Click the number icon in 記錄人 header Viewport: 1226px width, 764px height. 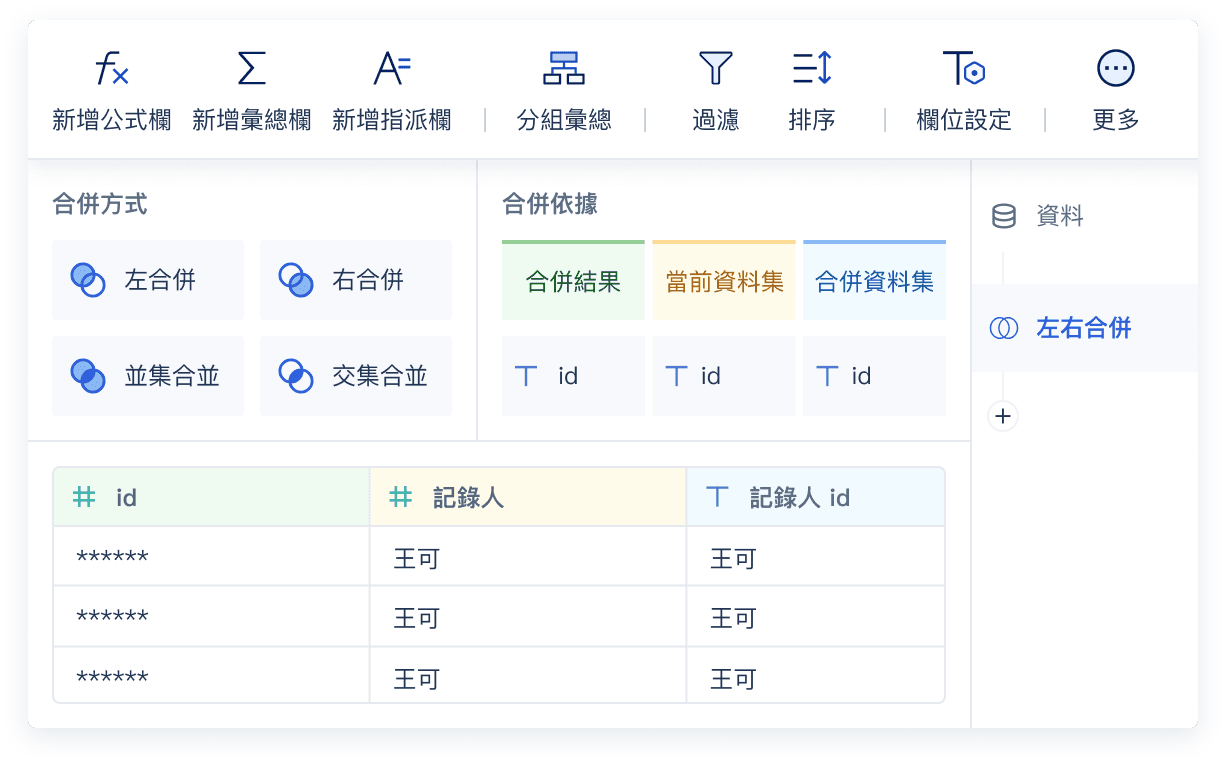click(401, 497)
